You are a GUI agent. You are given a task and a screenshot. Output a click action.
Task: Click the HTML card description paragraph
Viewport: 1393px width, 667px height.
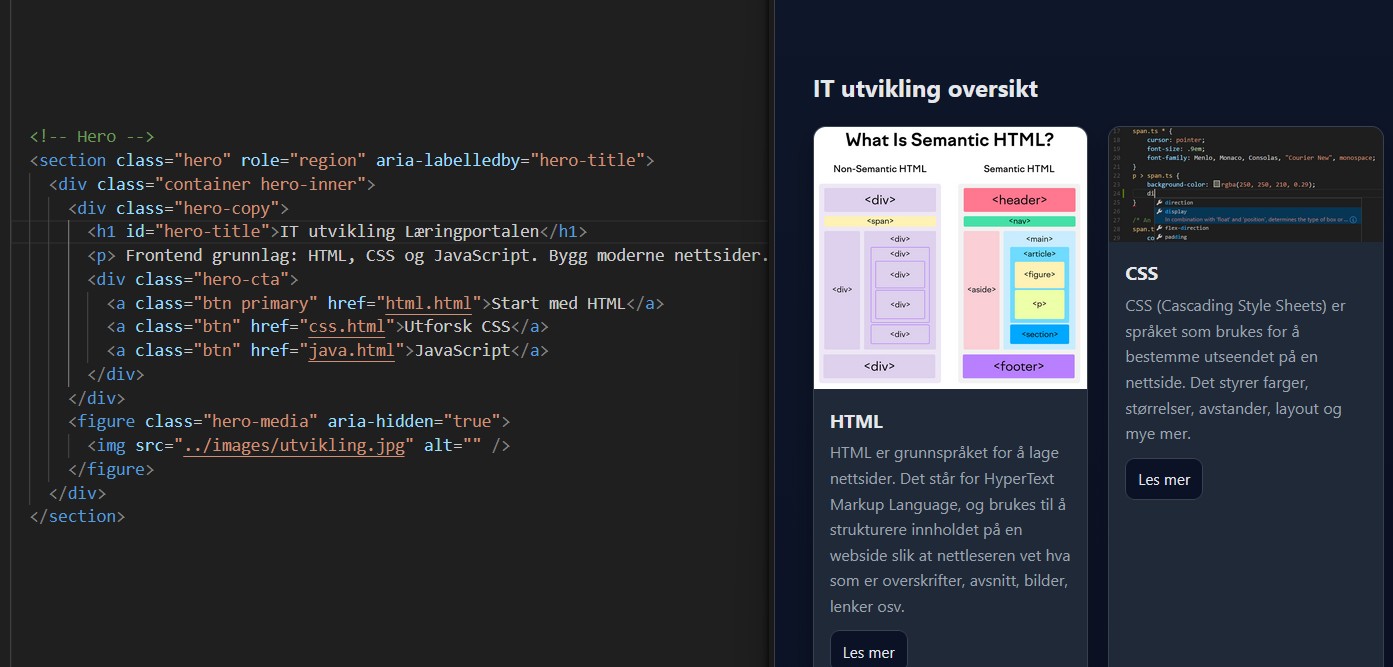click(x=950, y=529)
